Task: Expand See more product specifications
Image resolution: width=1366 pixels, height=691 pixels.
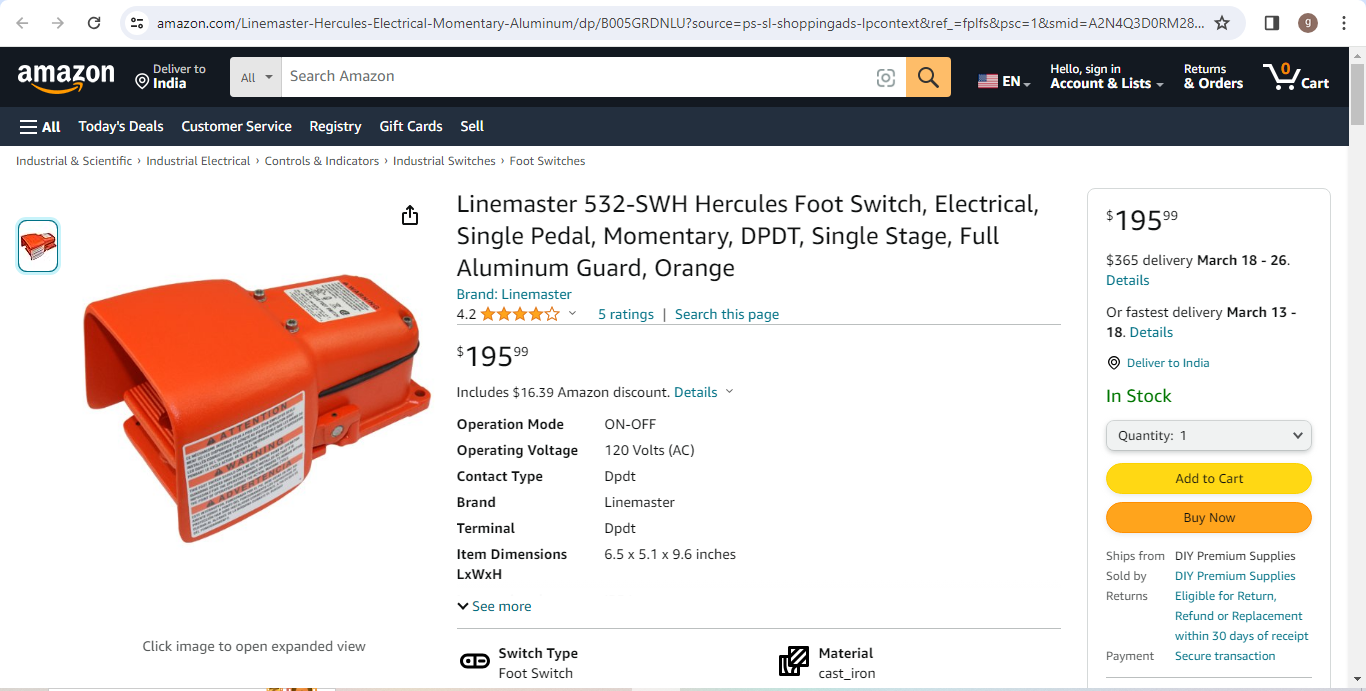Action: point(494,606)
